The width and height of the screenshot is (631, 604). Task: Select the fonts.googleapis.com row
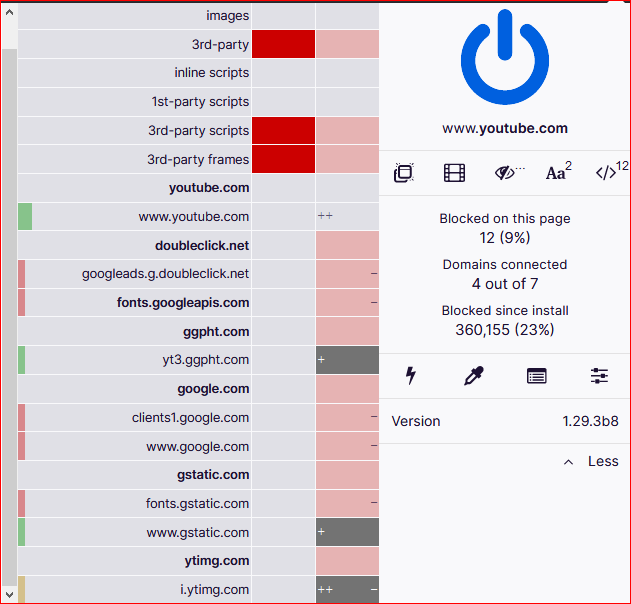(x=134, y=303)
